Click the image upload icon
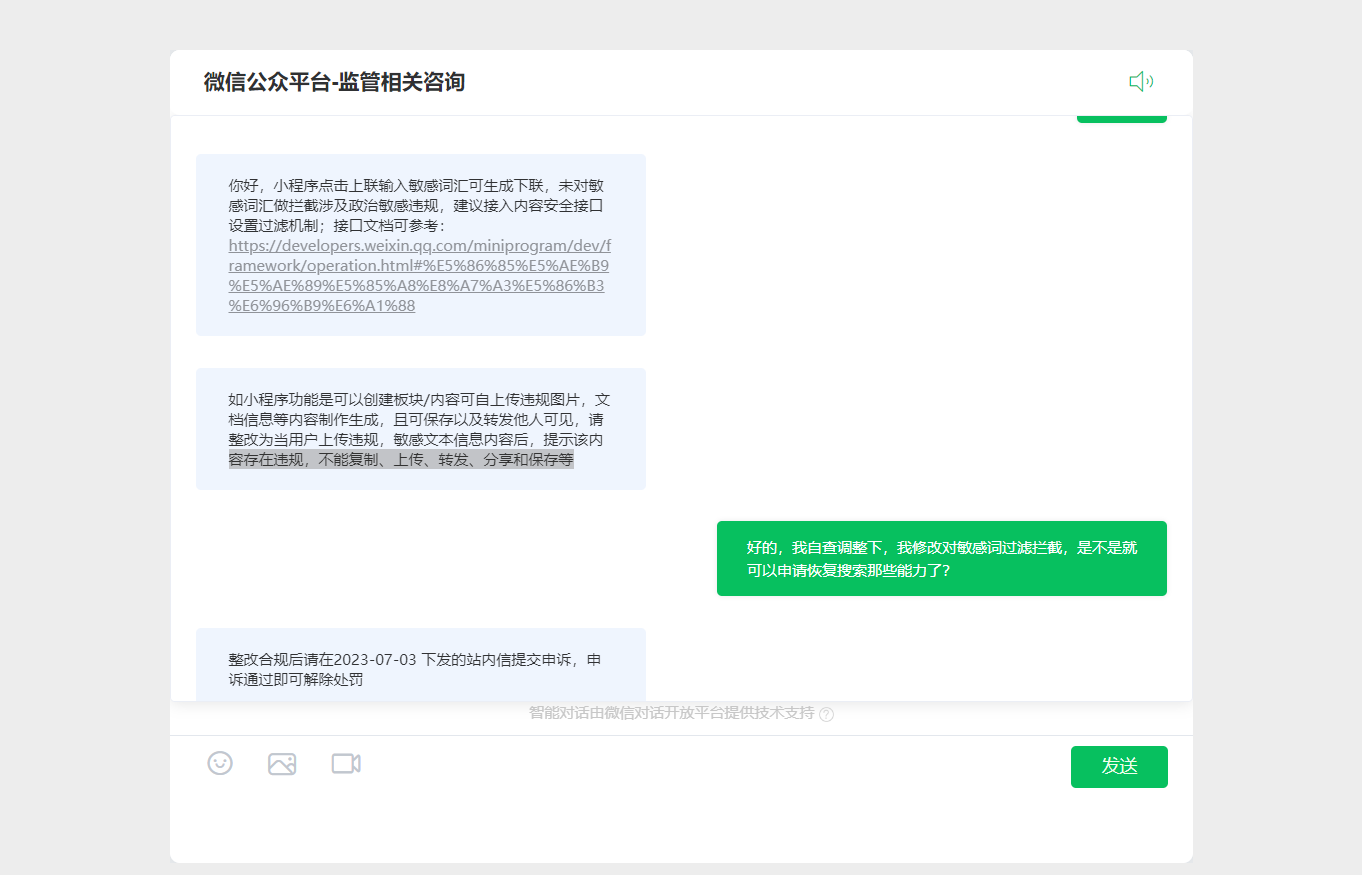The height and width of the screenshot is (875, 1362). 282,764
